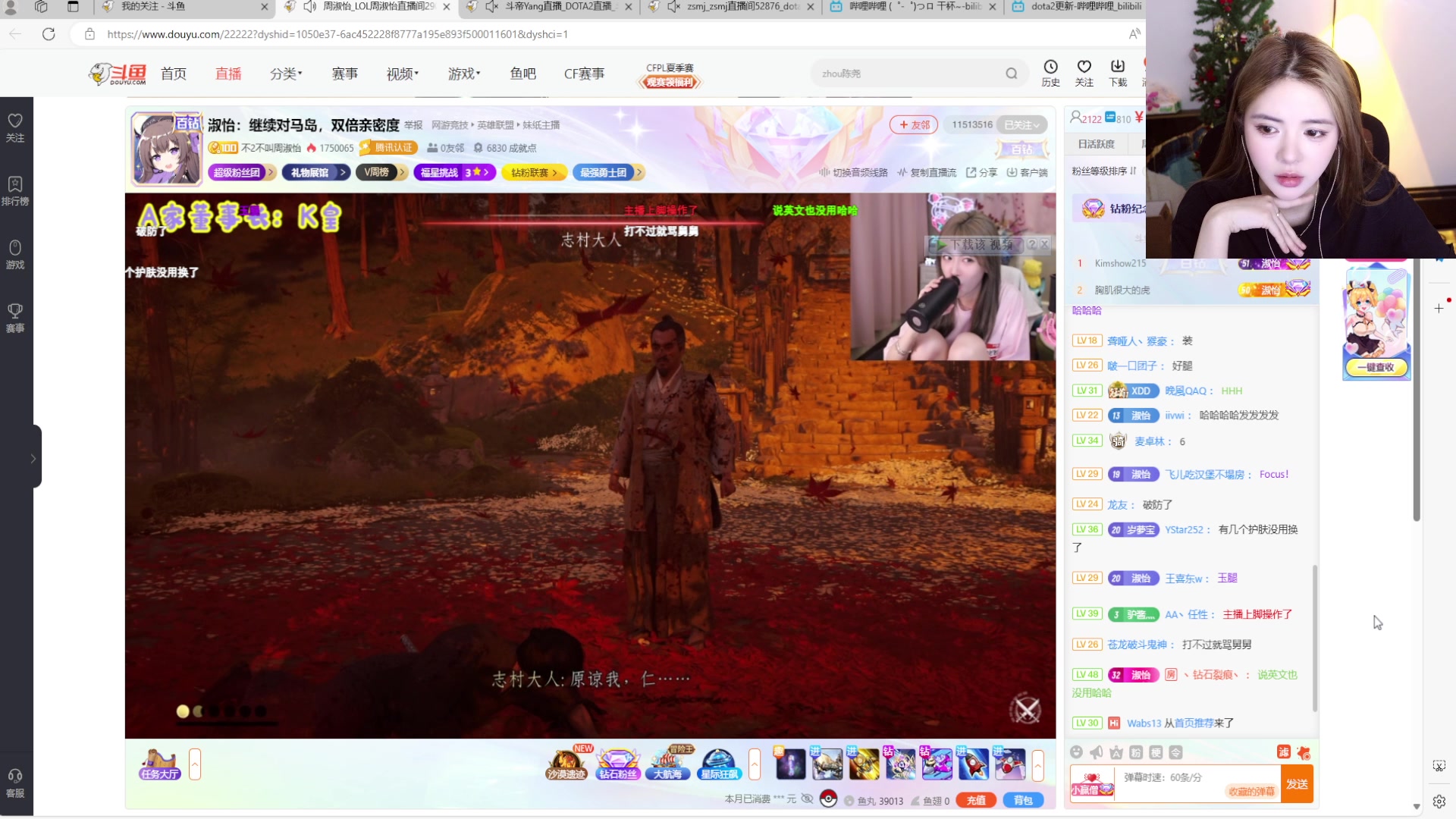Toggle 切换音频线路 audio line switch
Viewport: 1456px width, 819px height.
click(853, 173)
